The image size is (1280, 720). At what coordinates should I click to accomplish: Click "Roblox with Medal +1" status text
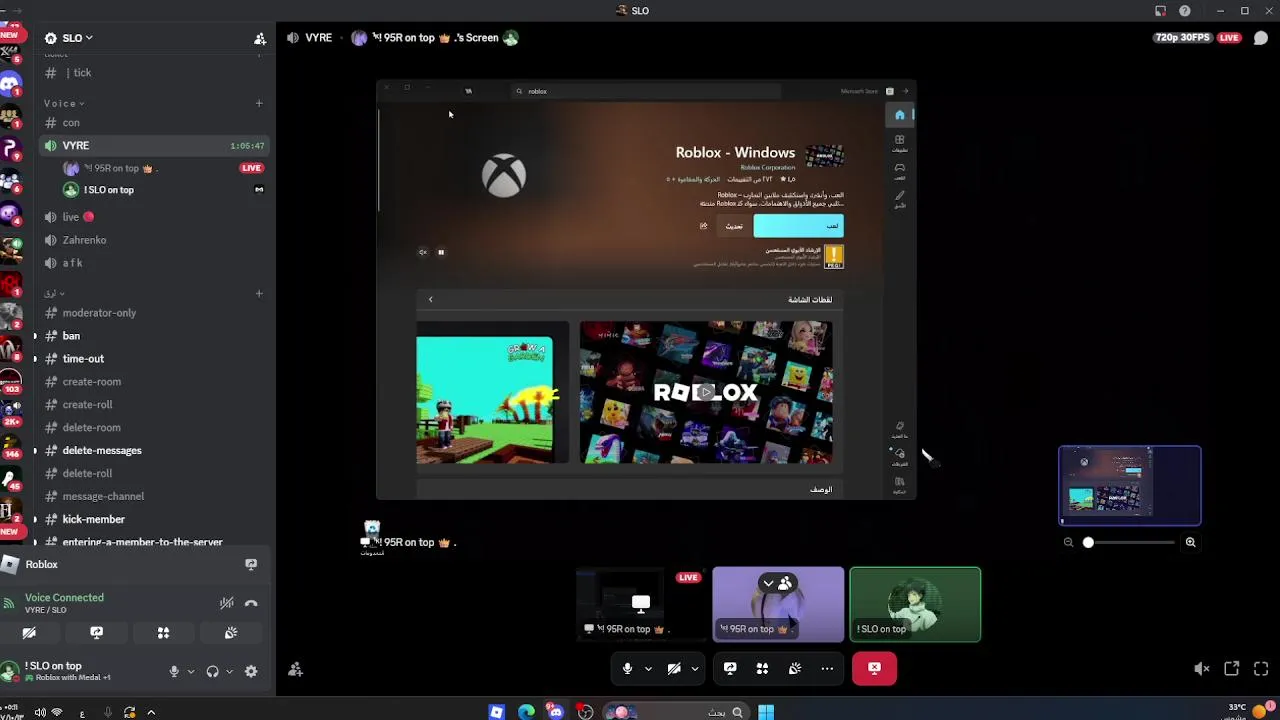73,678
